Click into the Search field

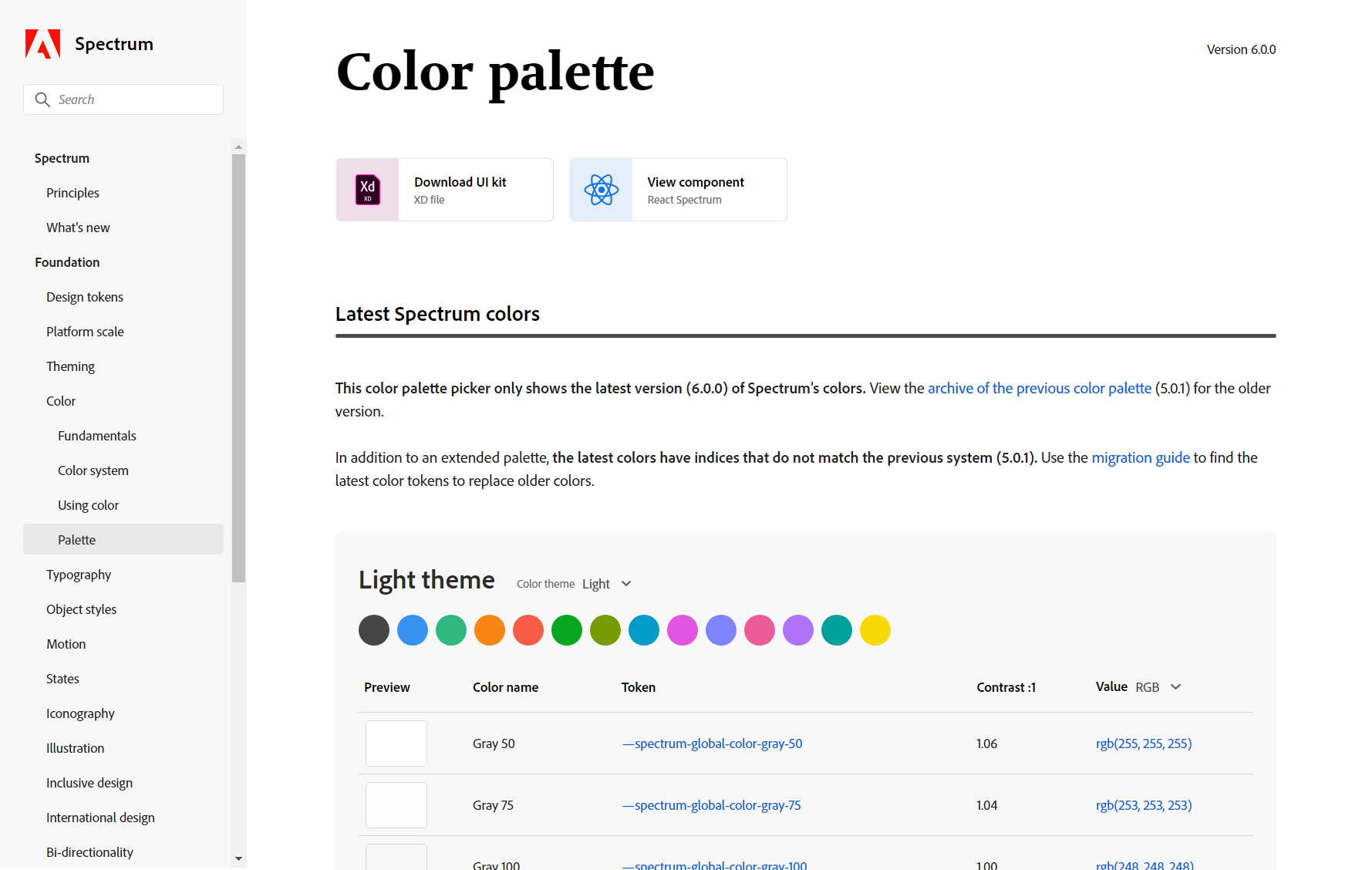[x=135, y=99]
